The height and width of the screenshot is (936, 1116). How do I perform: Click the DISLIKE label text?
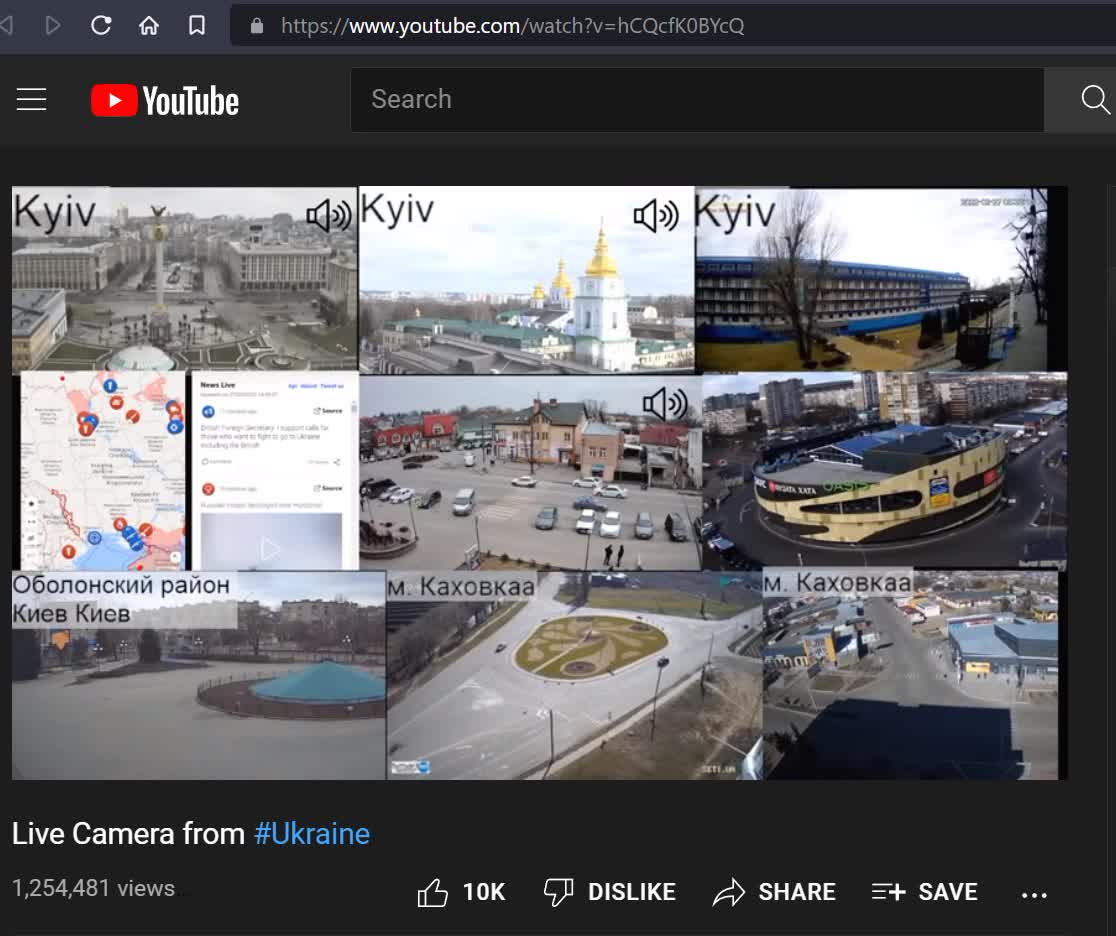(632, 892)
